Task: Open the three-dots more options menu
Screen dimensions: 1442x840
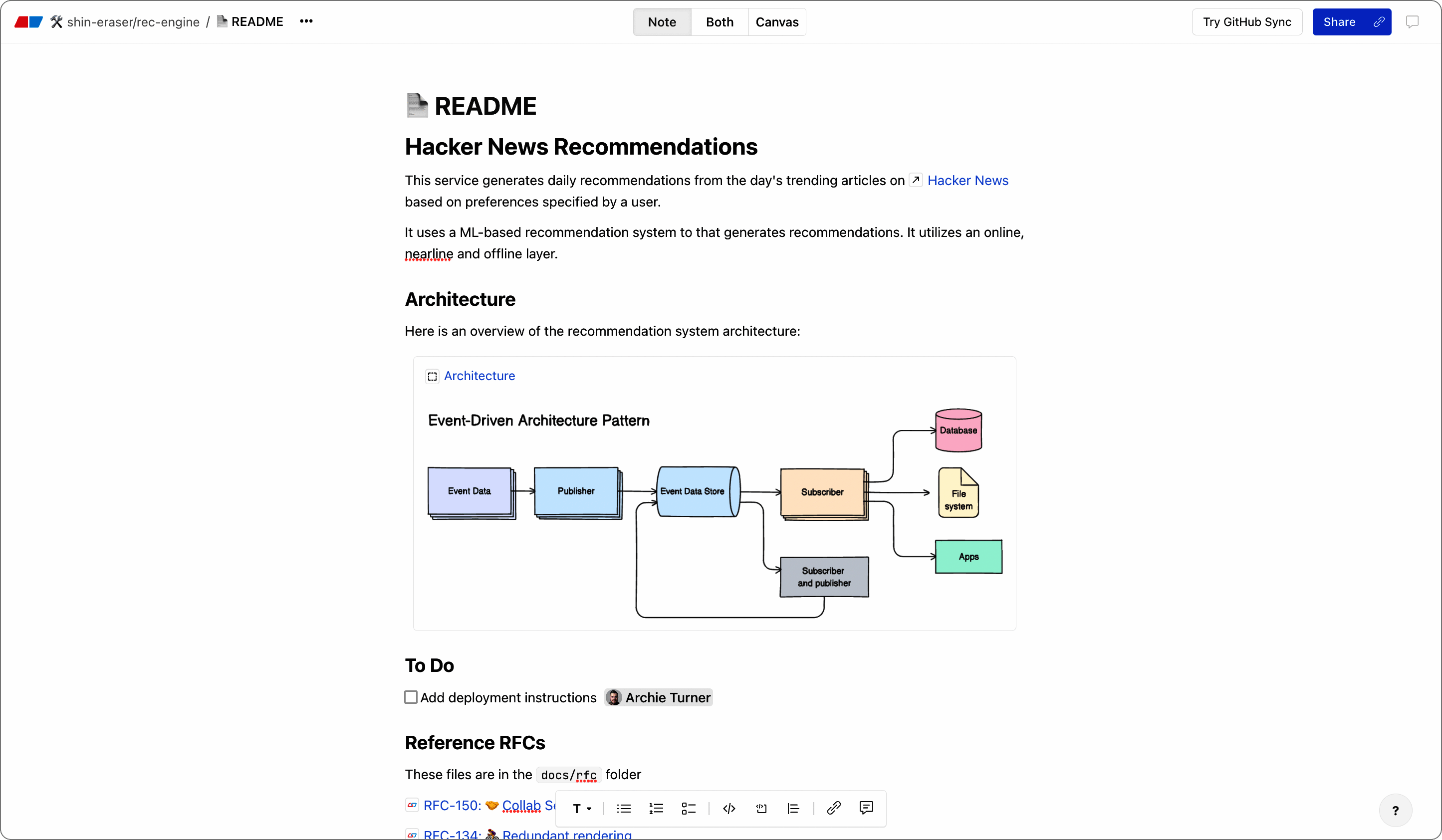Action: [306, 21]
